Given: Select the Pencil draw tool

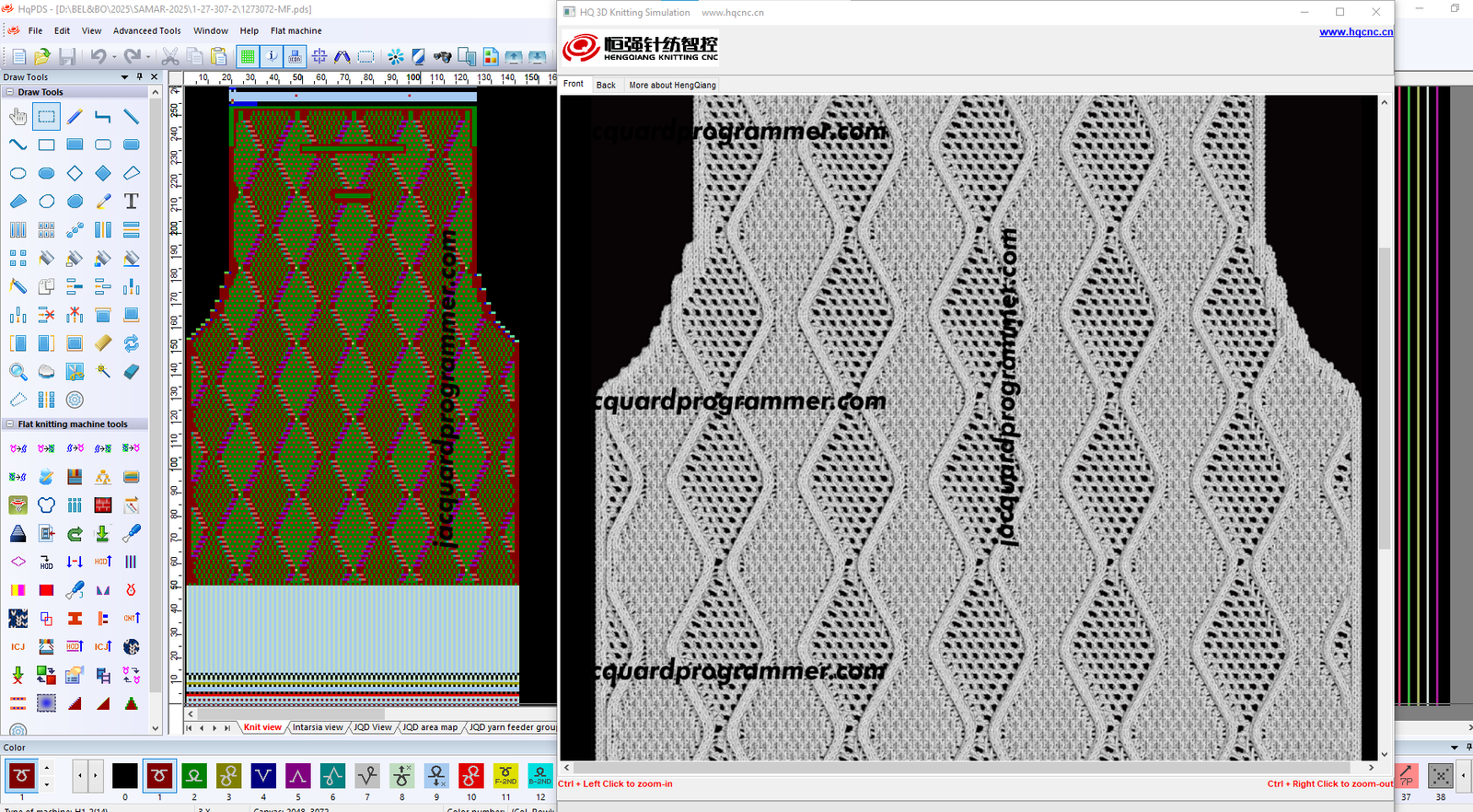Looking at the screenshot, I should pos(75,116).
